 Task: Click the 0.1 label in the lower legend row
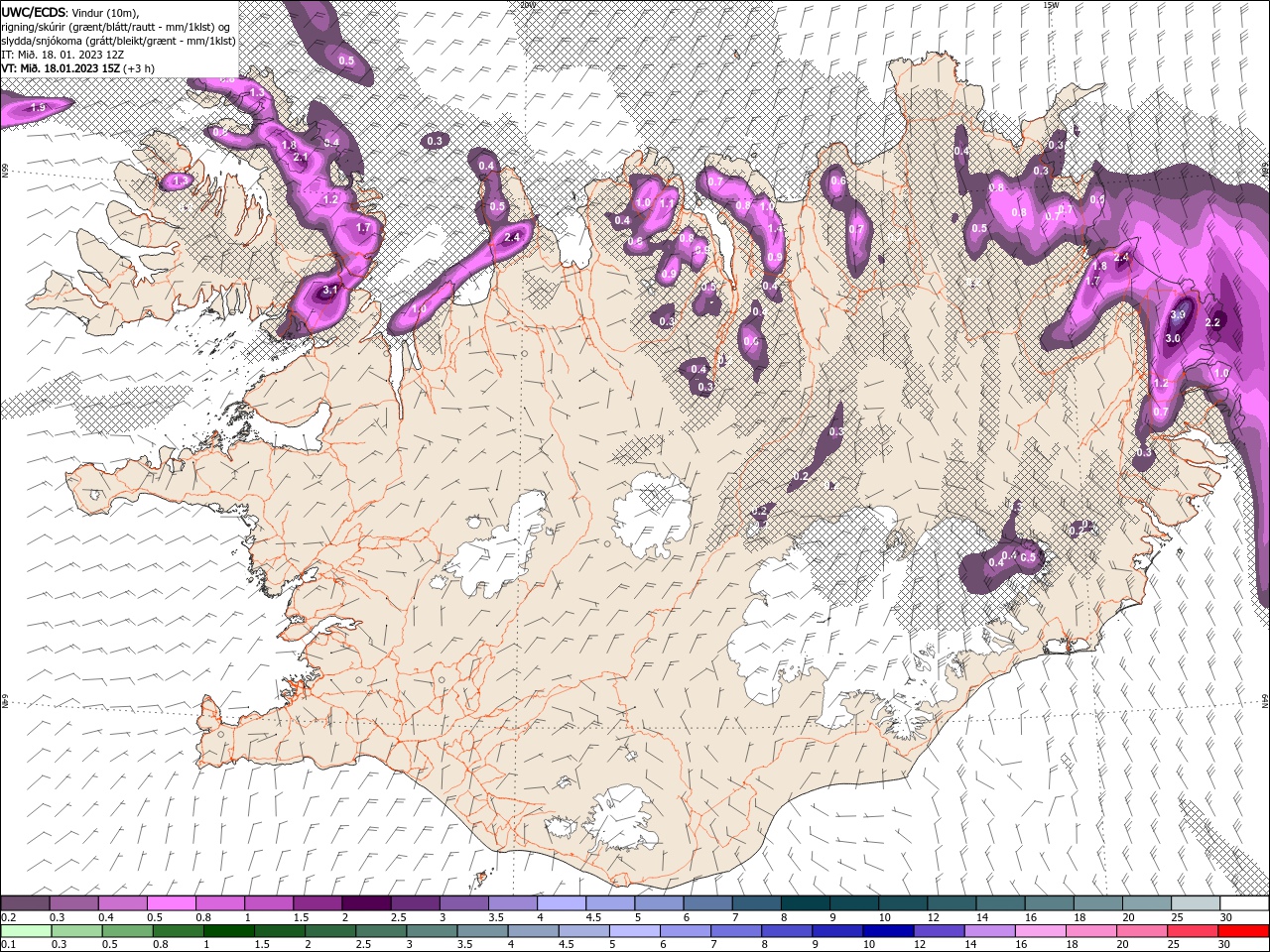click(x=8, y=945)
